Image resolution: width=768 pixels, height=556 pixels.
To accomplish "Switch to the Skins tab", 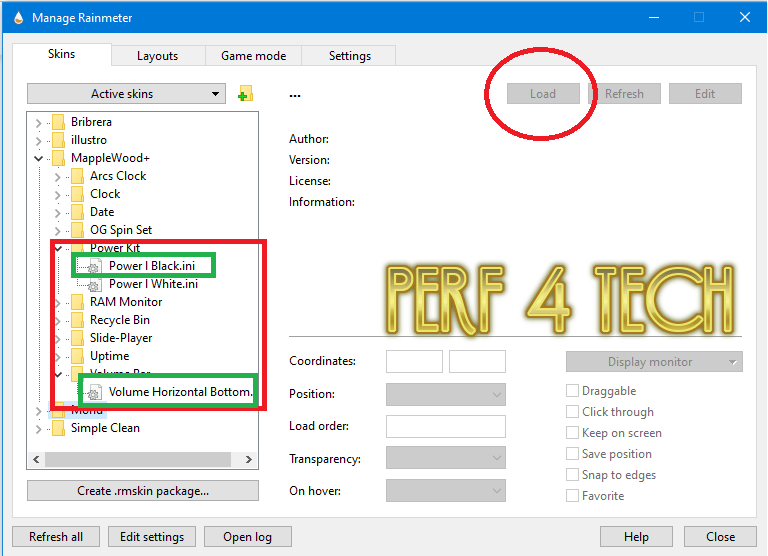I will (x=62, y=54).
